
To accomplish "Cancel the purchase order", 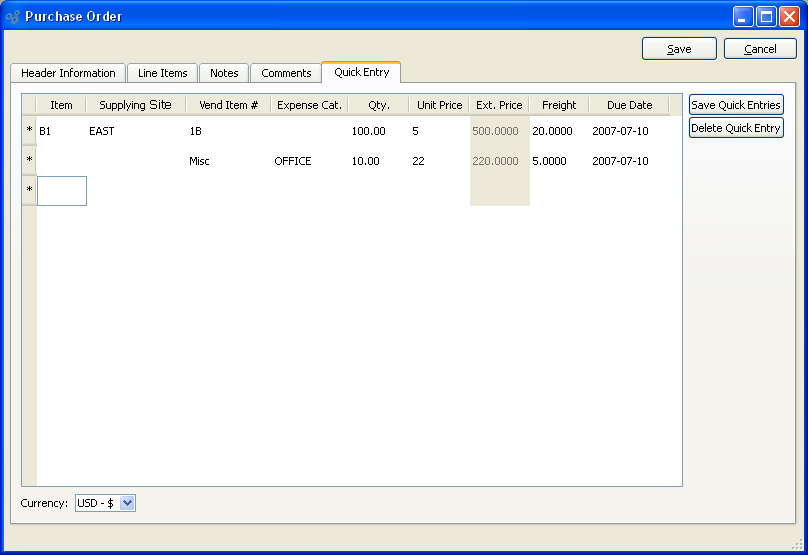I will click(x=760, y=49).
